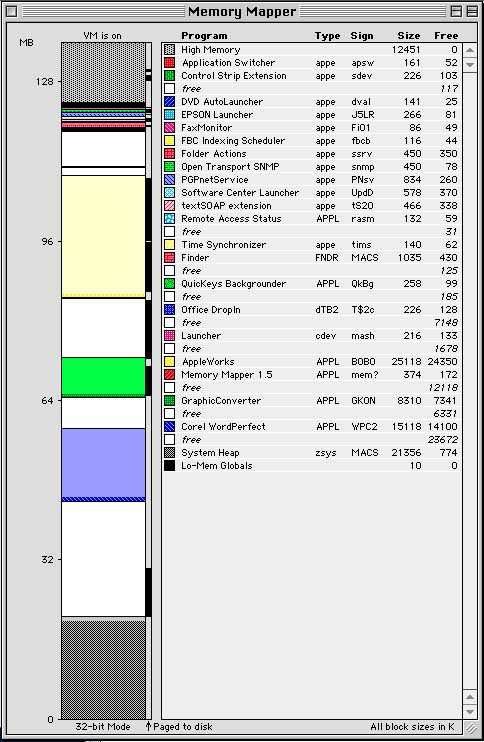Click the free block value 12118
484x742 pixels.
coord(443,388)
